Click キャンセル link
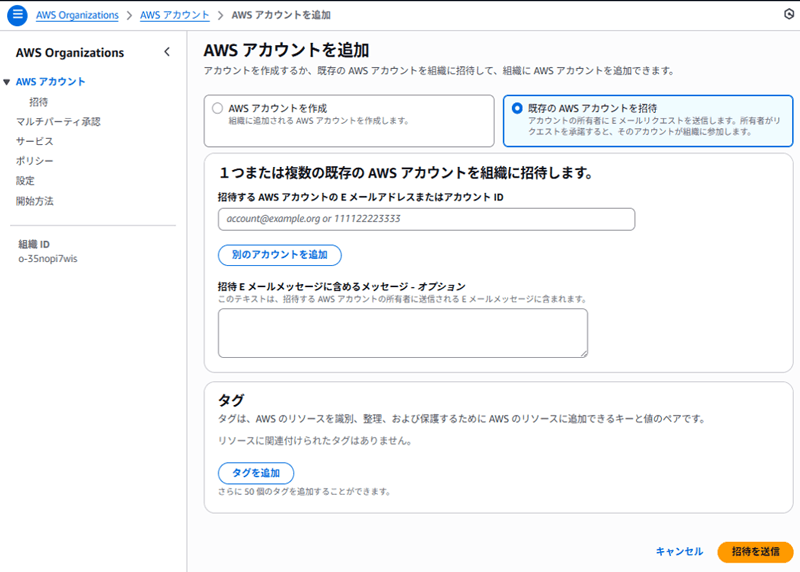 point(679,552)
